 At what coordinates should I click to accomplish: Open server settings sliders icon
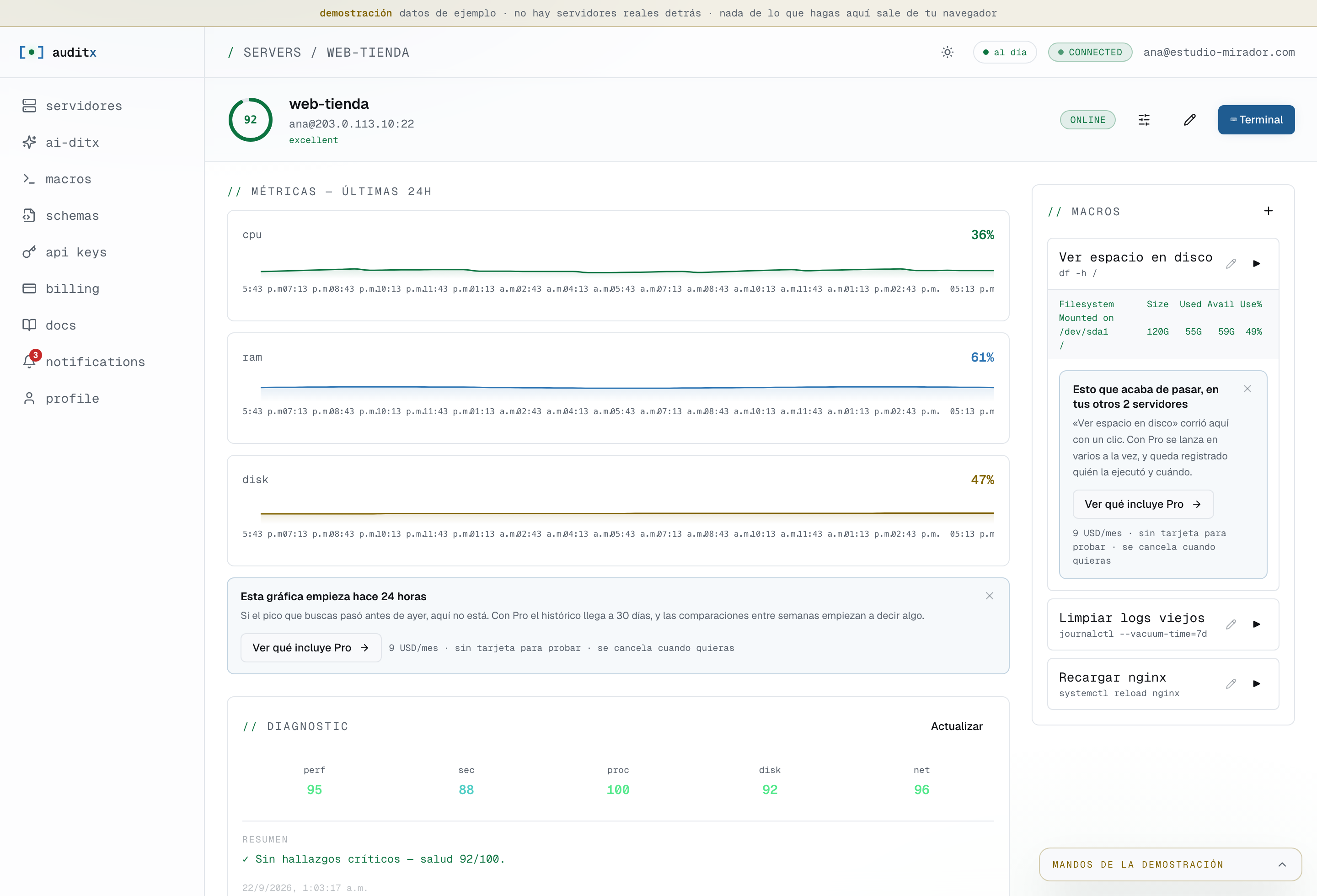coord(1144,119)
